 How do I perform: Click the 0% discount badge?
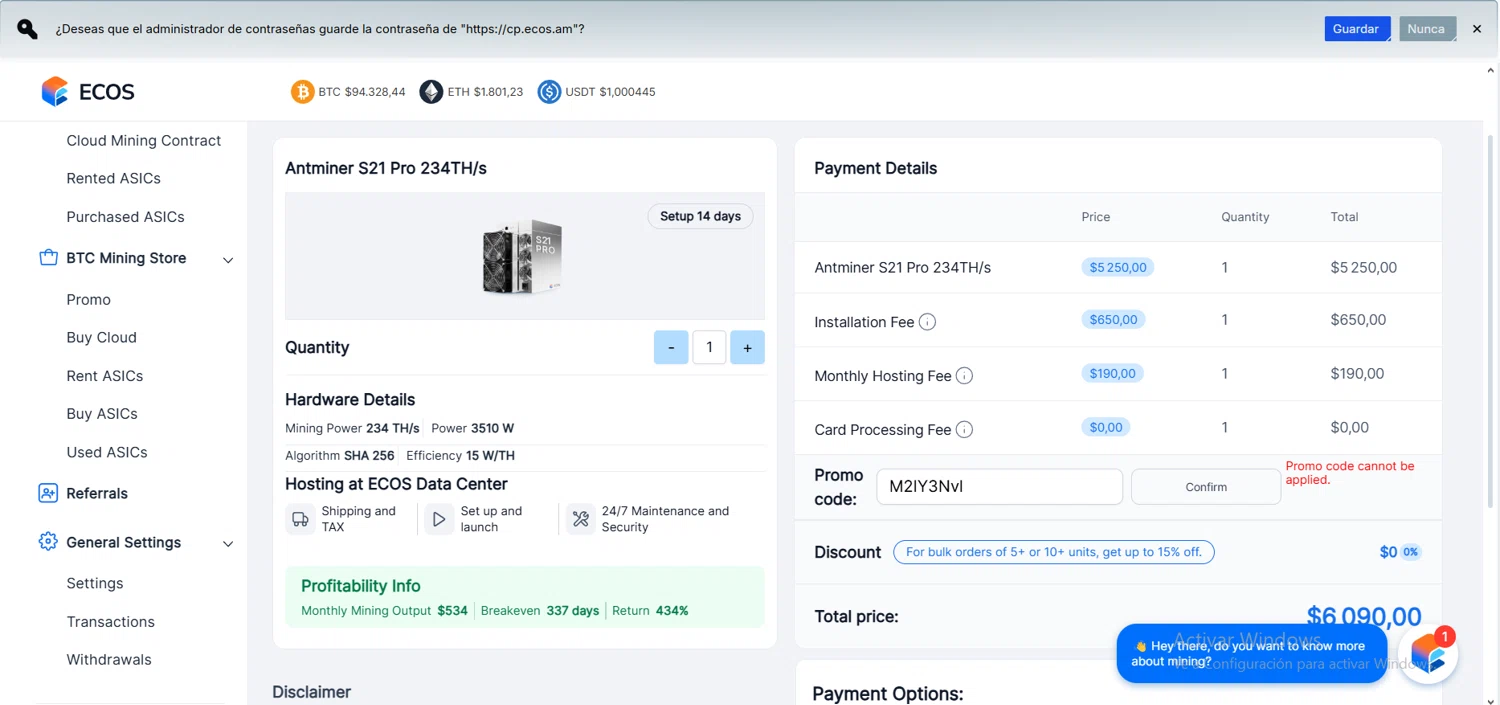pos(1410,552)
